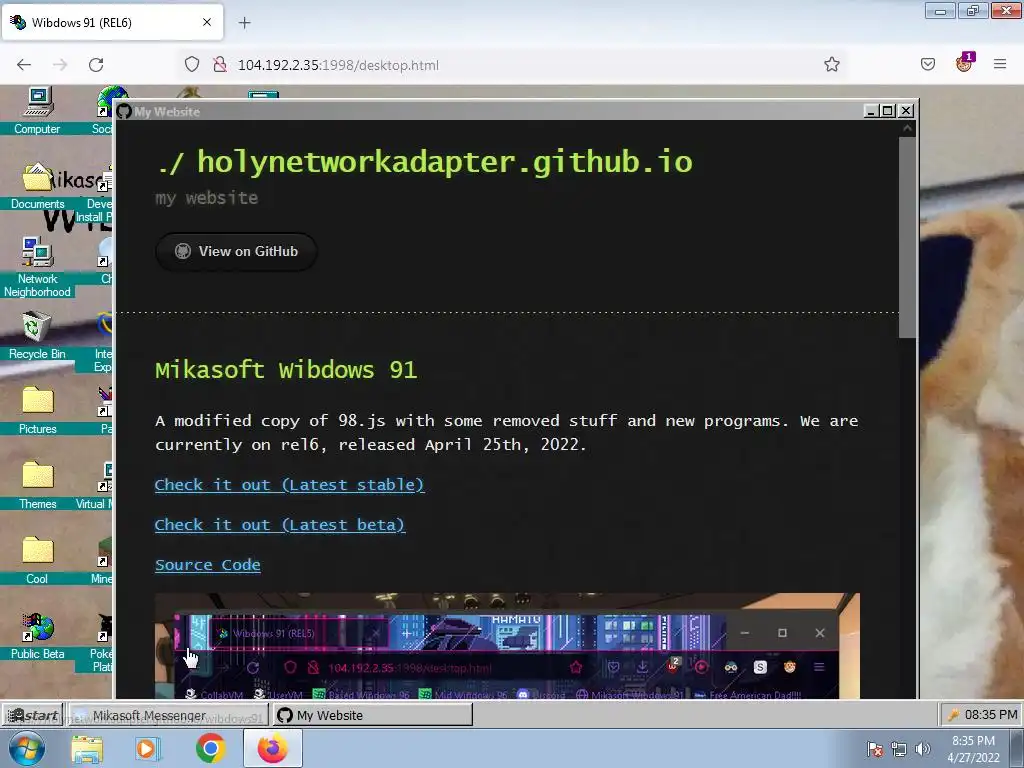The height and width of the screenshot is (768, 1024).
Task: Click the Wibdows 91 screenshot thumbnail
Action: coord(507,646)
